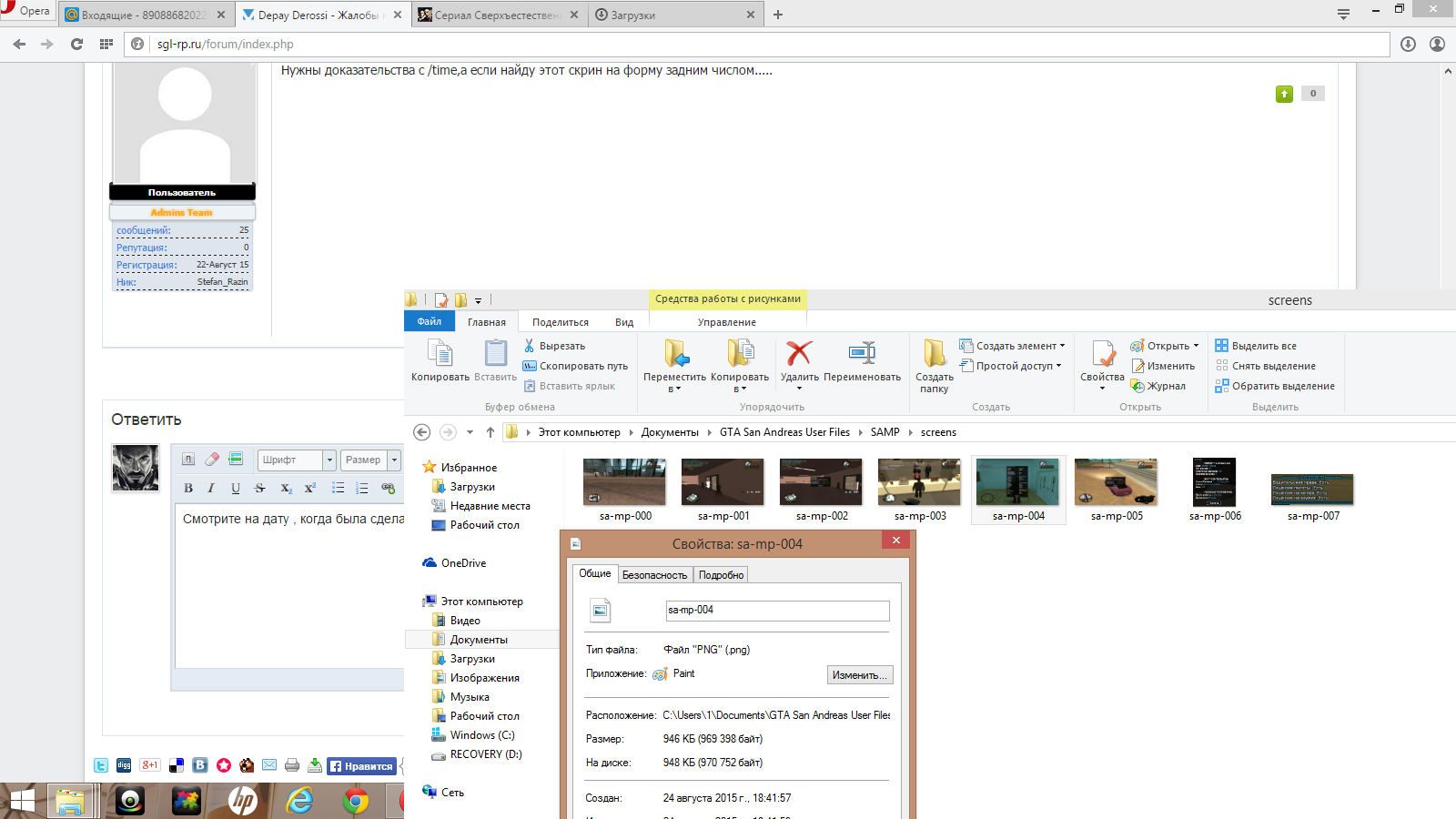Open the Вид ribbon tab in Explorer
This screenshot has height=819, width=1456.
(623, 322)
